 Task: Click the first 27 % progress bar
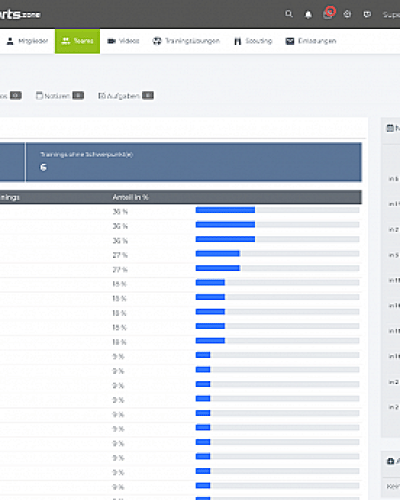coord(277,254)
